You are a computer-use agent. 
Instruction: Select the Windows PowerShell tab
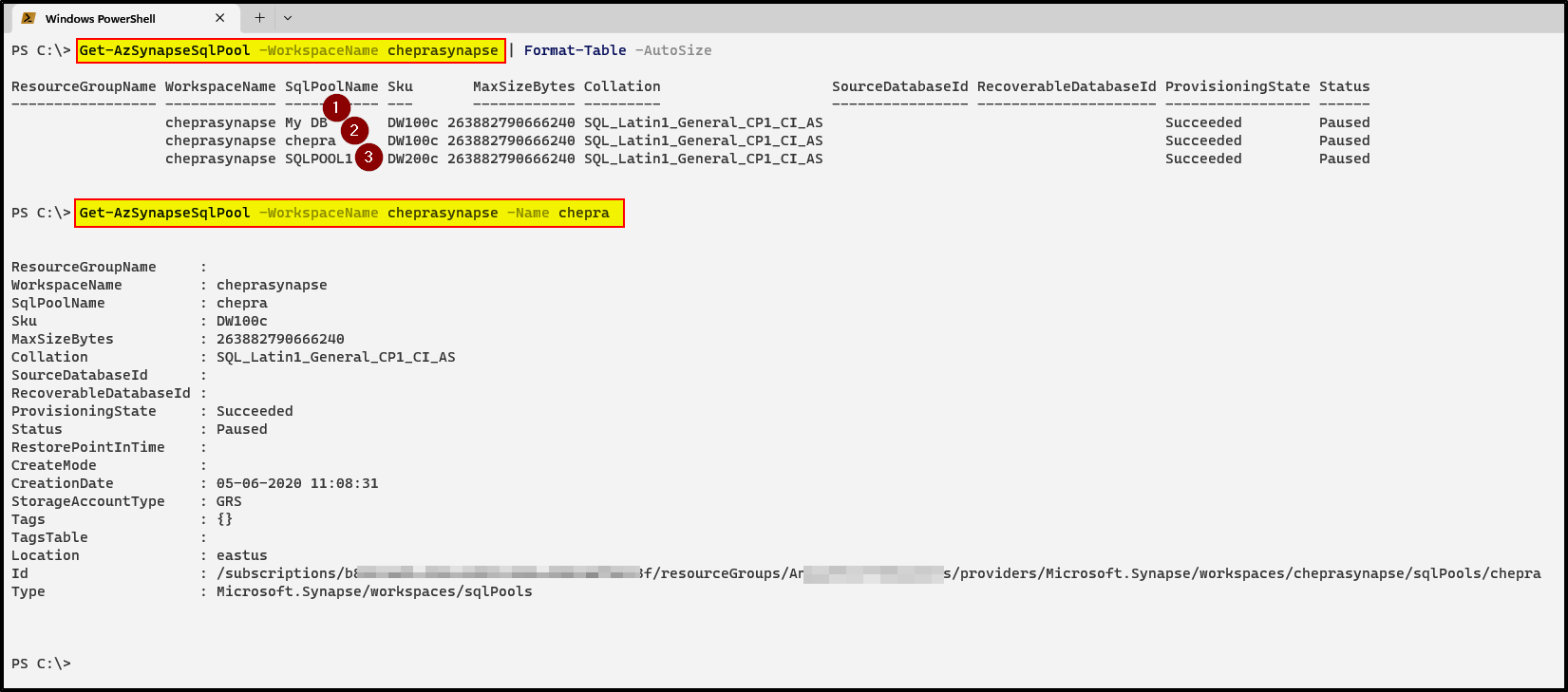coord(123,18)
